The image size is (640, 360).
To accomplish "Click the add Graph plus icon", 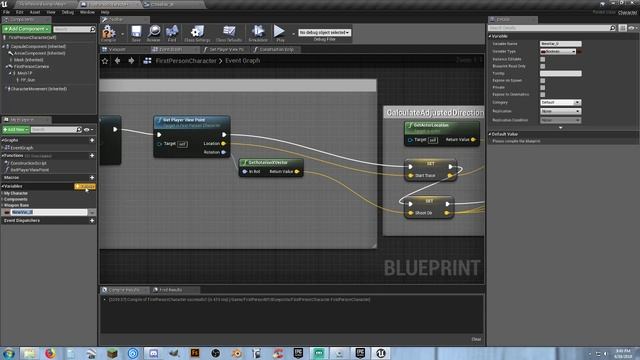I will tap(92, 140).
